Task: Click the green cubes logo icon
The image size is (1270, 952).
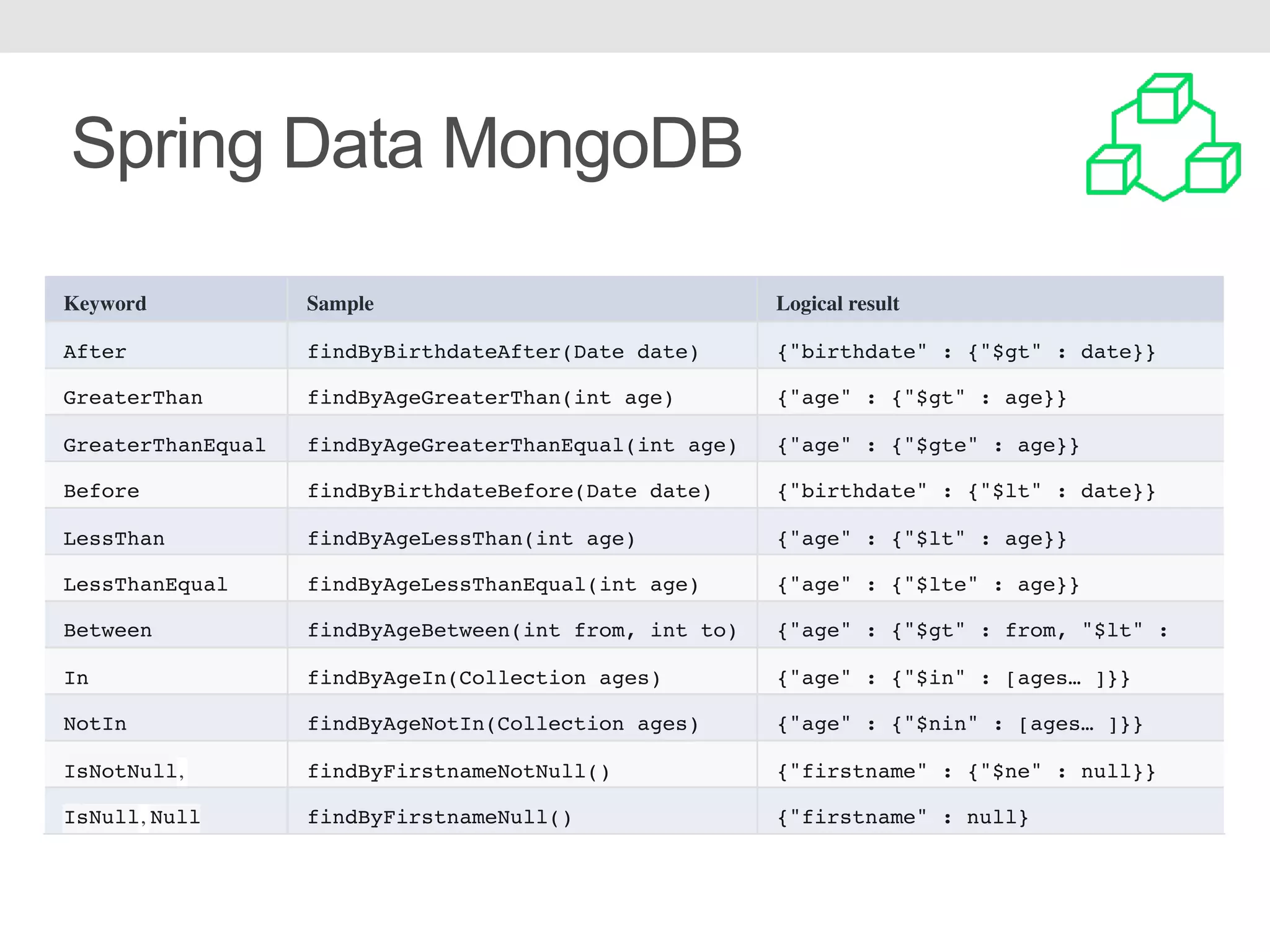Action: [x=1163, y=137]
